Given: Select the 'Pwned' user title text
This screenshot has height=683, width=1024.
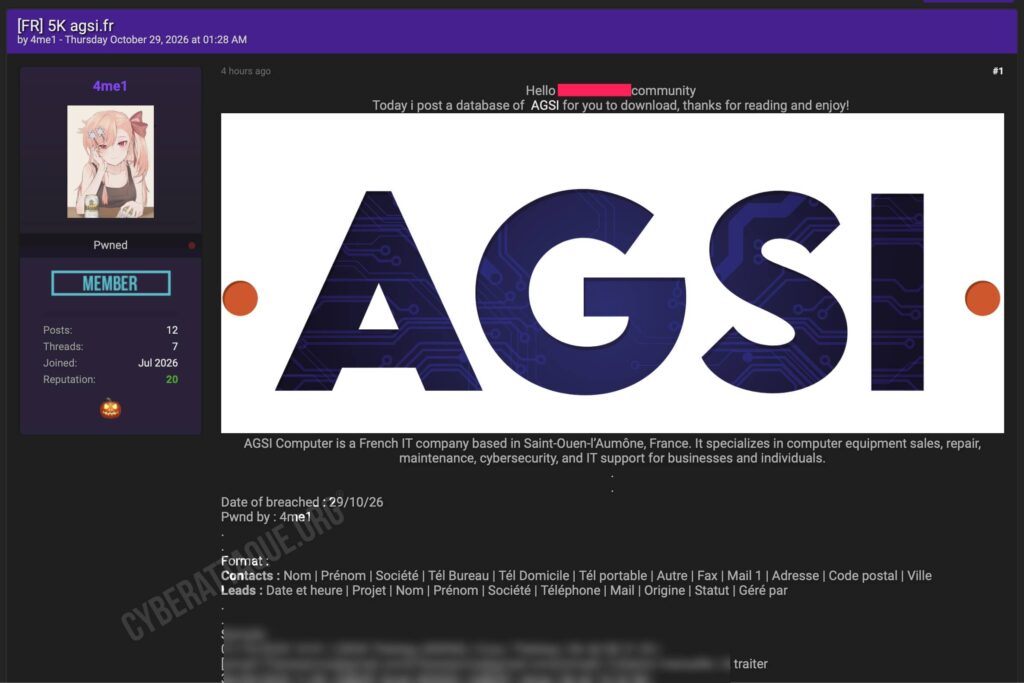Looking at the screenshot, I should click(x=110, y=245).
